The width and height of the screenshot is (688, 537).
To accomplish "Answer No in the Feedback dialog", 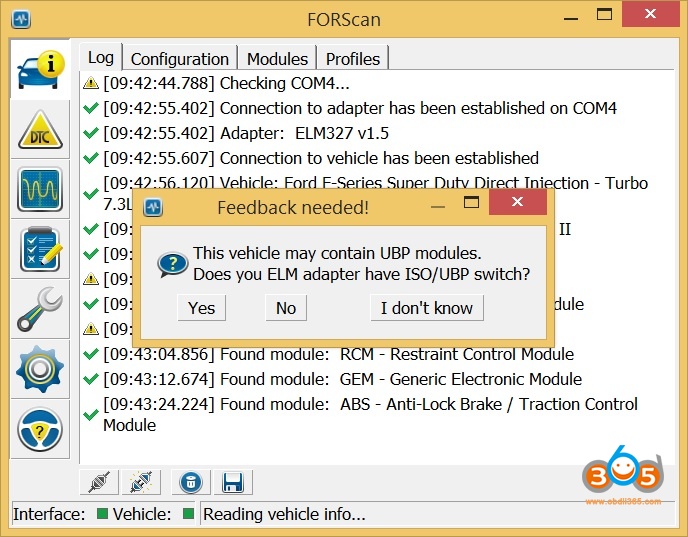I will (x=286, y=308).
